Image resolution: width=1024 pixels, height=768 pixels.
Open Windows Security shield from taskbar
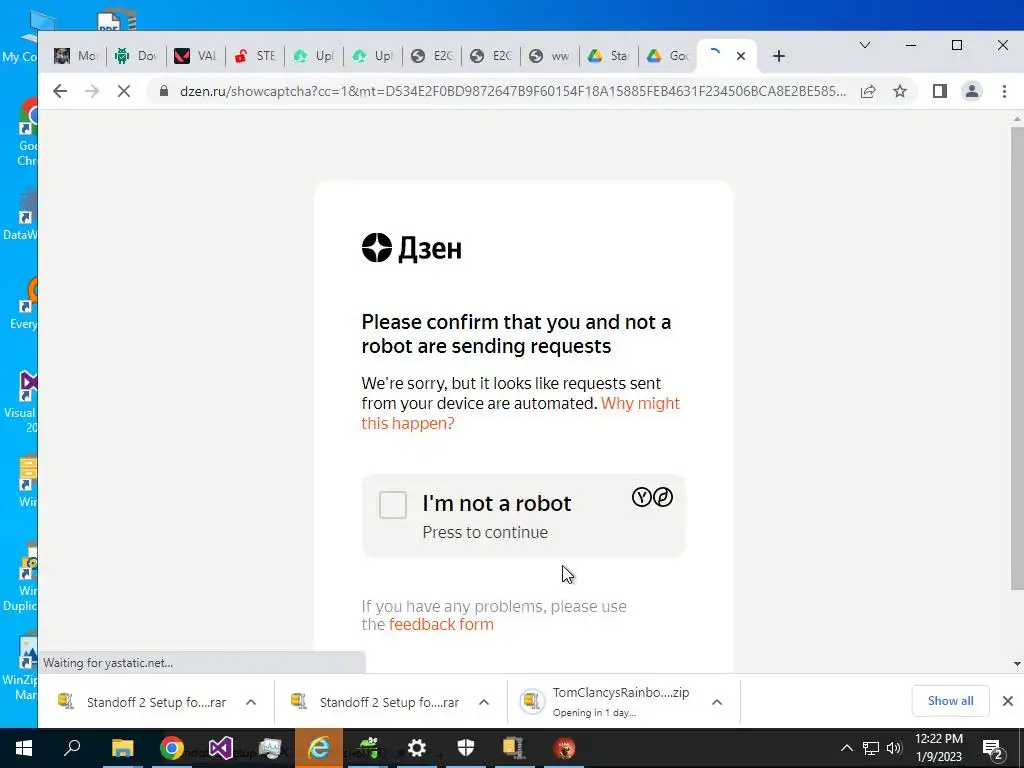pos(466,748)
